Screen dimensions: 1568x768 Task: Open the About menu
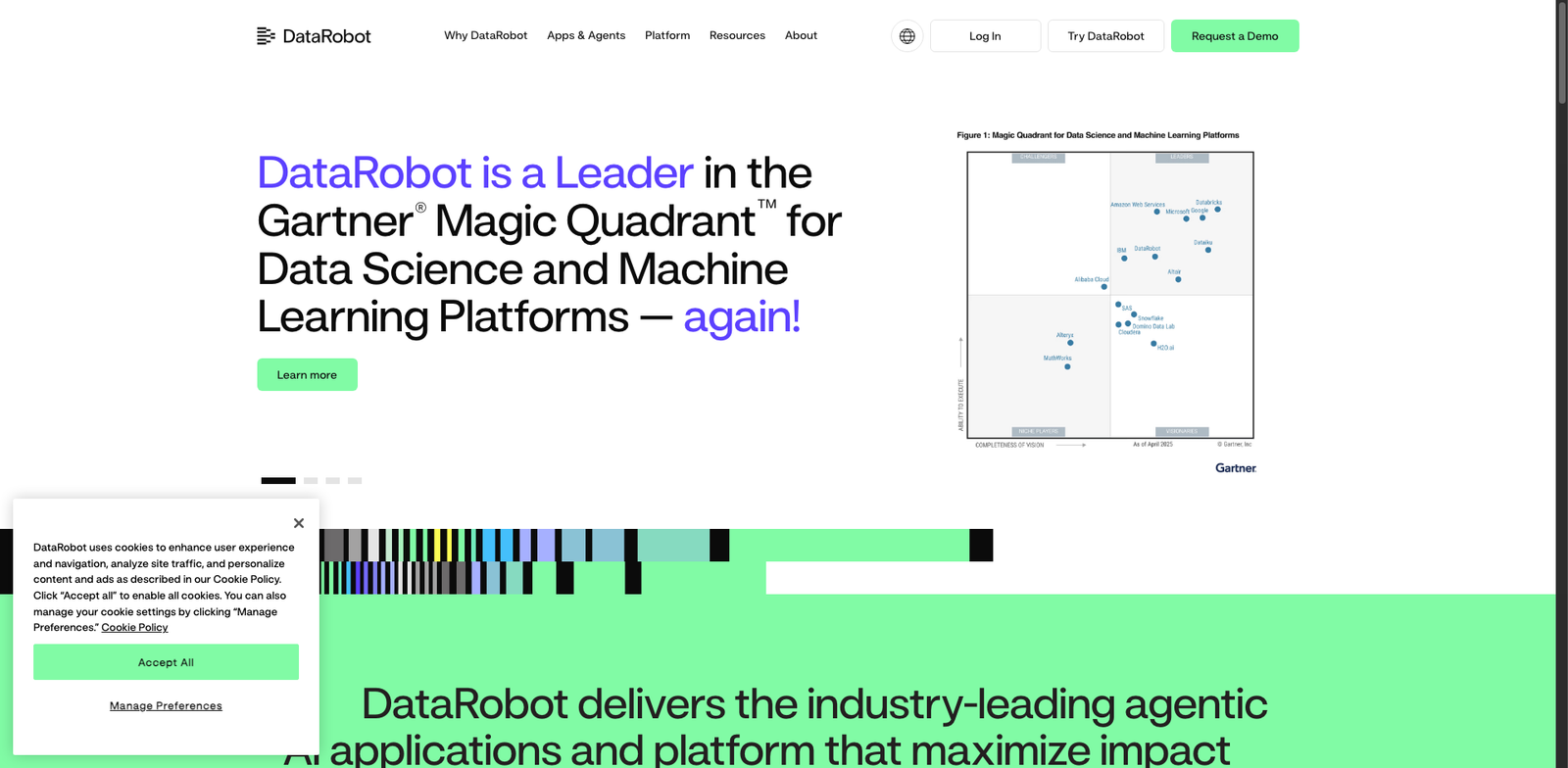801,35
